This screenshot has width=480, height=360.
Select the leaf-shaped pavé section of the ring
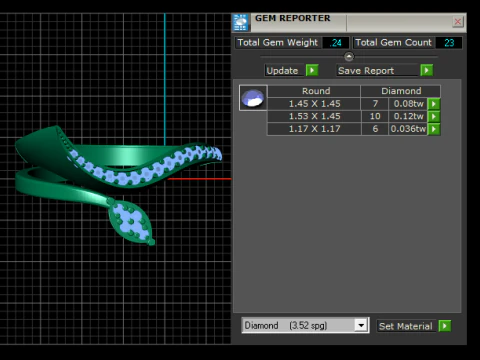click(131, 221)
